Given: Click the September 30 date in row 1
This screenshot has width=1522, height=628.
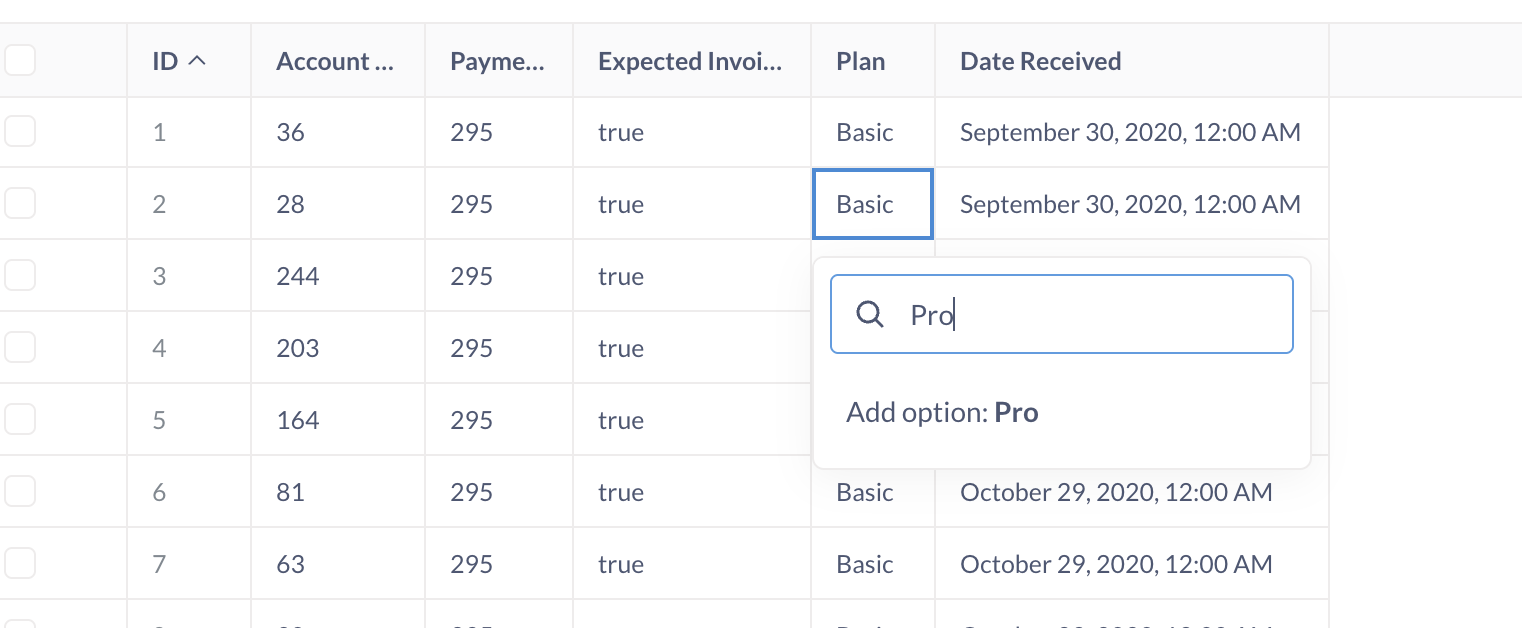Looking at the screenshot, I should (1130, 131).
